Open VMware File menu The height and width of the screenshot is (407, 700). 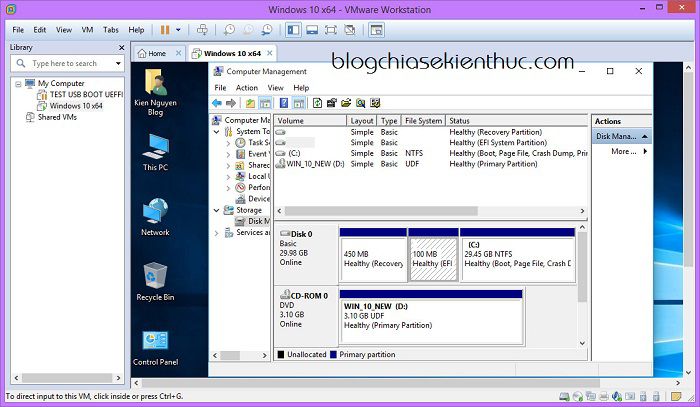(x=18, y=30)
